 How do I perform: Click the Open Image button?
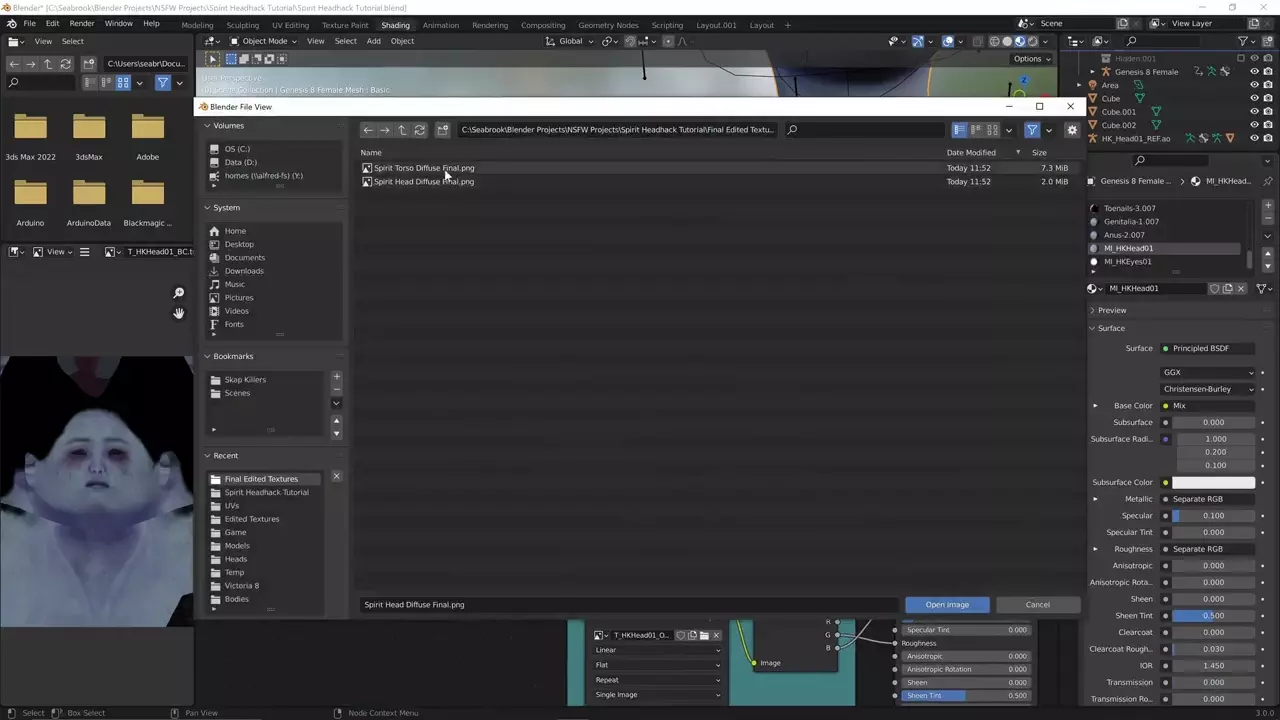point(947,605)
